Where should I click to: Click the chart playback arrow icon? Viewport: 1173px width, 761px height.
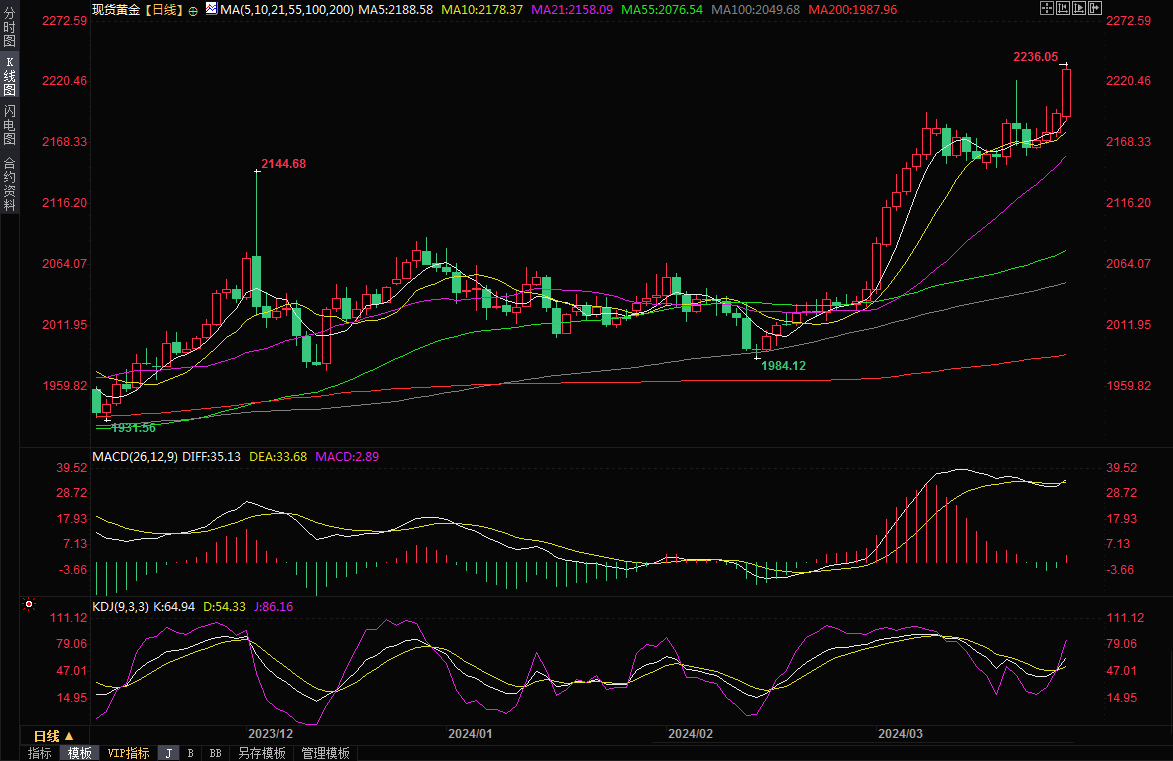[x=1079, y=8]
